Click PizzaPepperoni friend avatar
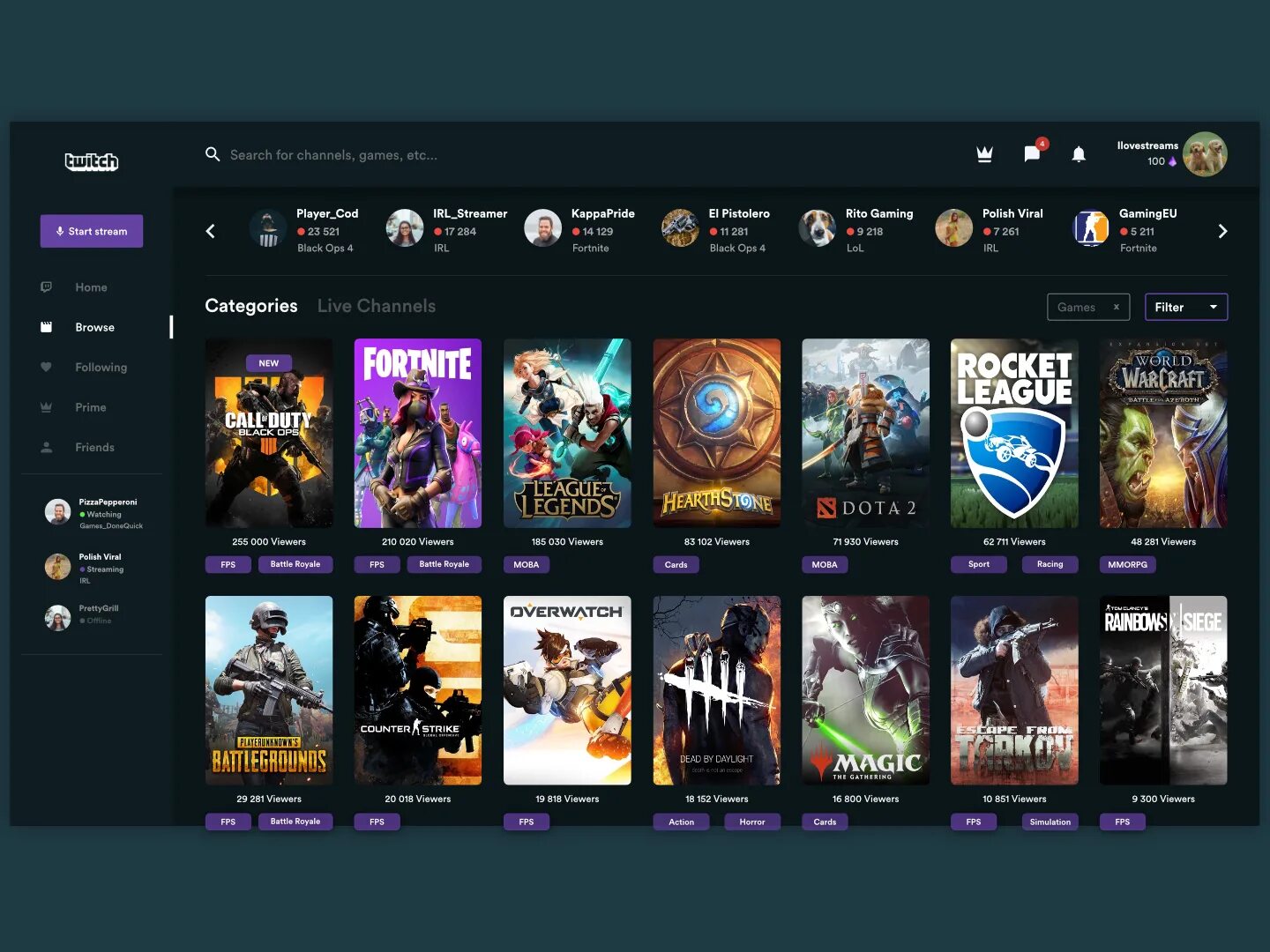 tap(58, 512)
